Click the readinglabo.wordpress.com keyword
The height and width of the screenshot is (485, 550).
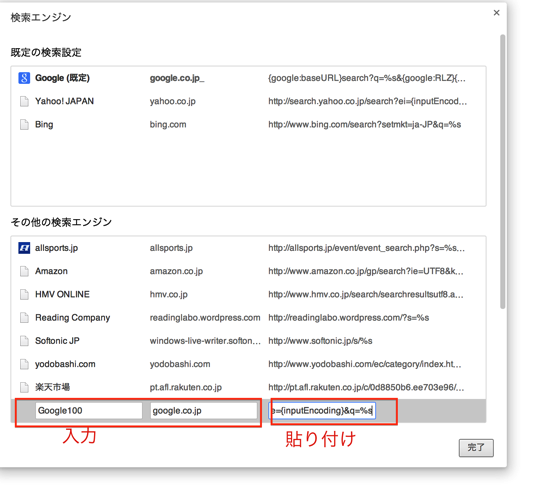click(205, 317)
